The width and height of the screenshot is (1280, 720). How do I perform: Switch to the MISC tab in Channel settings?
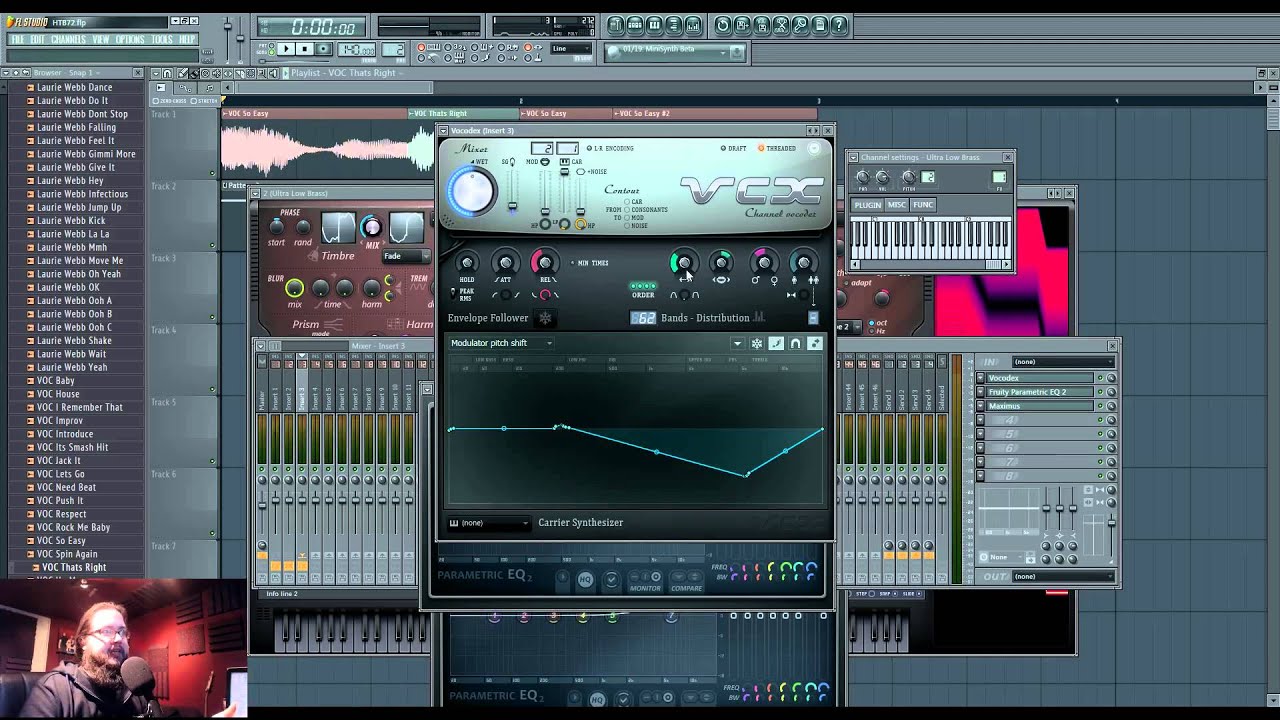(x=897, y=205)
